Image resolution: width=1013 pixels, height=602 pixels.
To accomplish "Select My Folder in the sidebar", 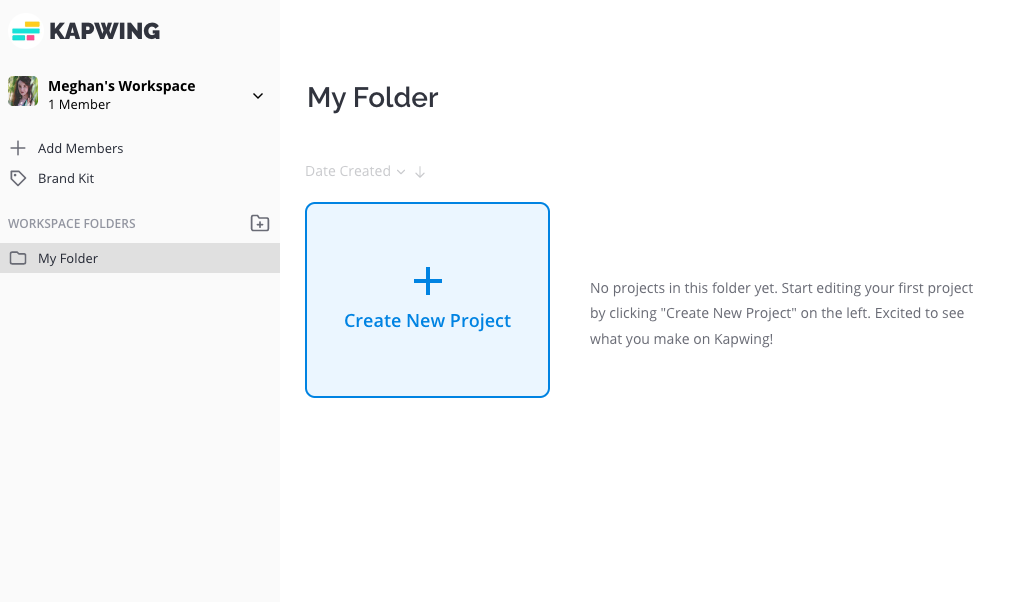I will point(68,258).
